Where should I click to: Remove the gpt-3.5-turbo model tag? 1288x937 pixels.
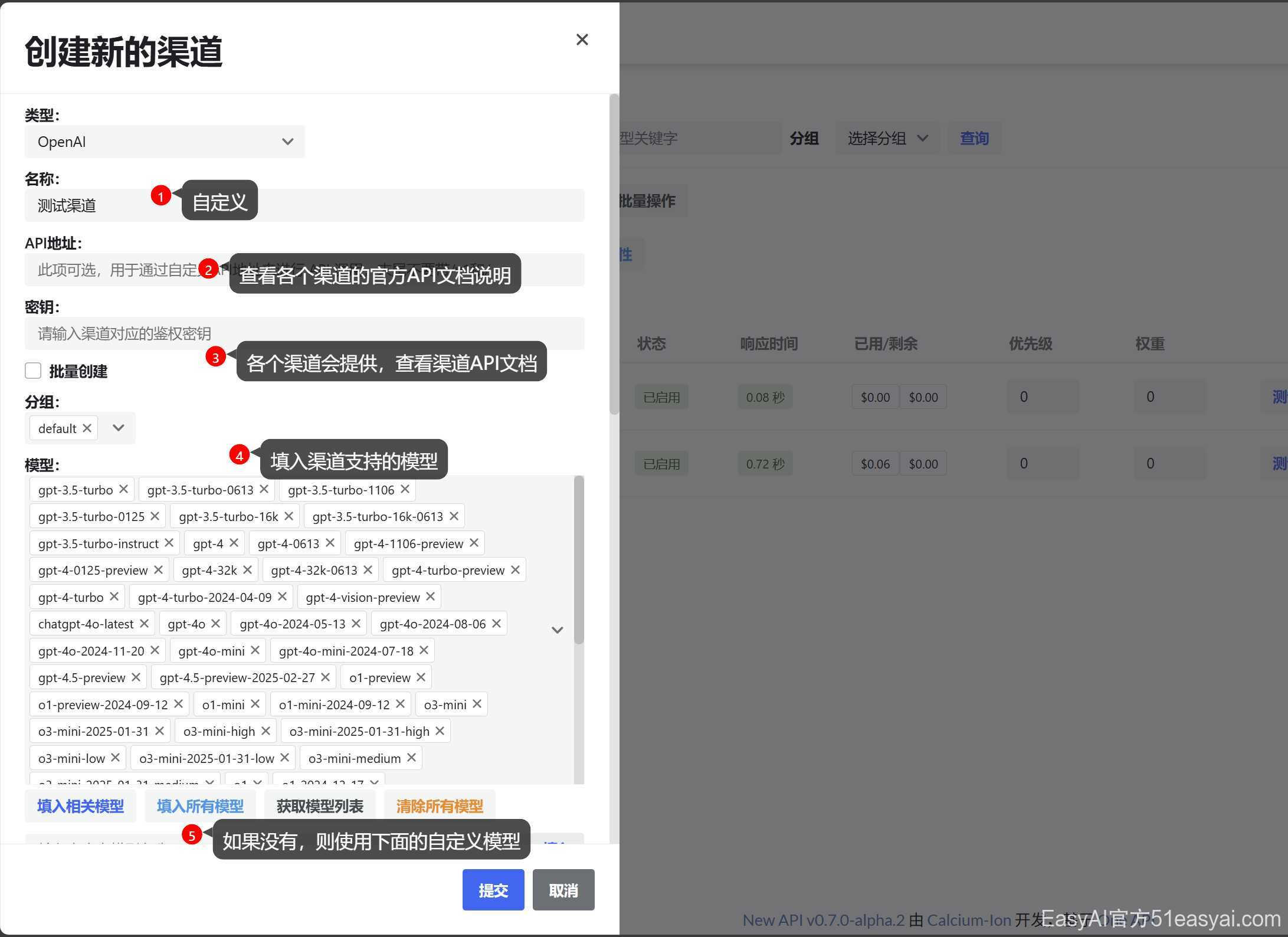pyautogui.click(x=123, y=489)
